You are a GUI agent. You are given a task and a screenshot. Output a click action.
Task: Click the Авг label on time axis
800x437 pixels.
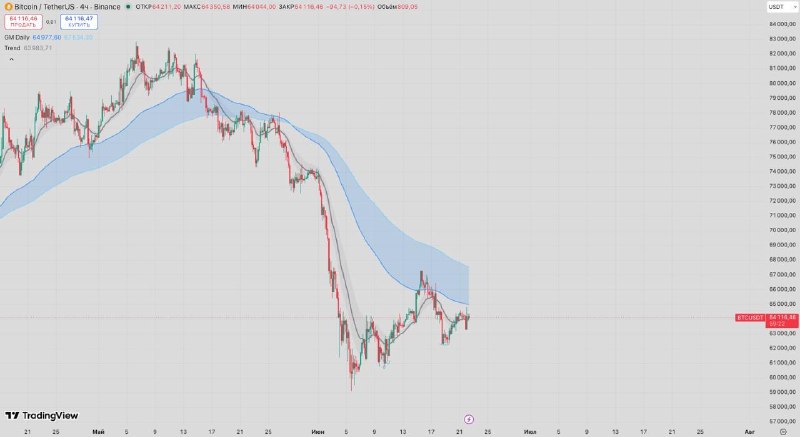[x=749, y=432]
